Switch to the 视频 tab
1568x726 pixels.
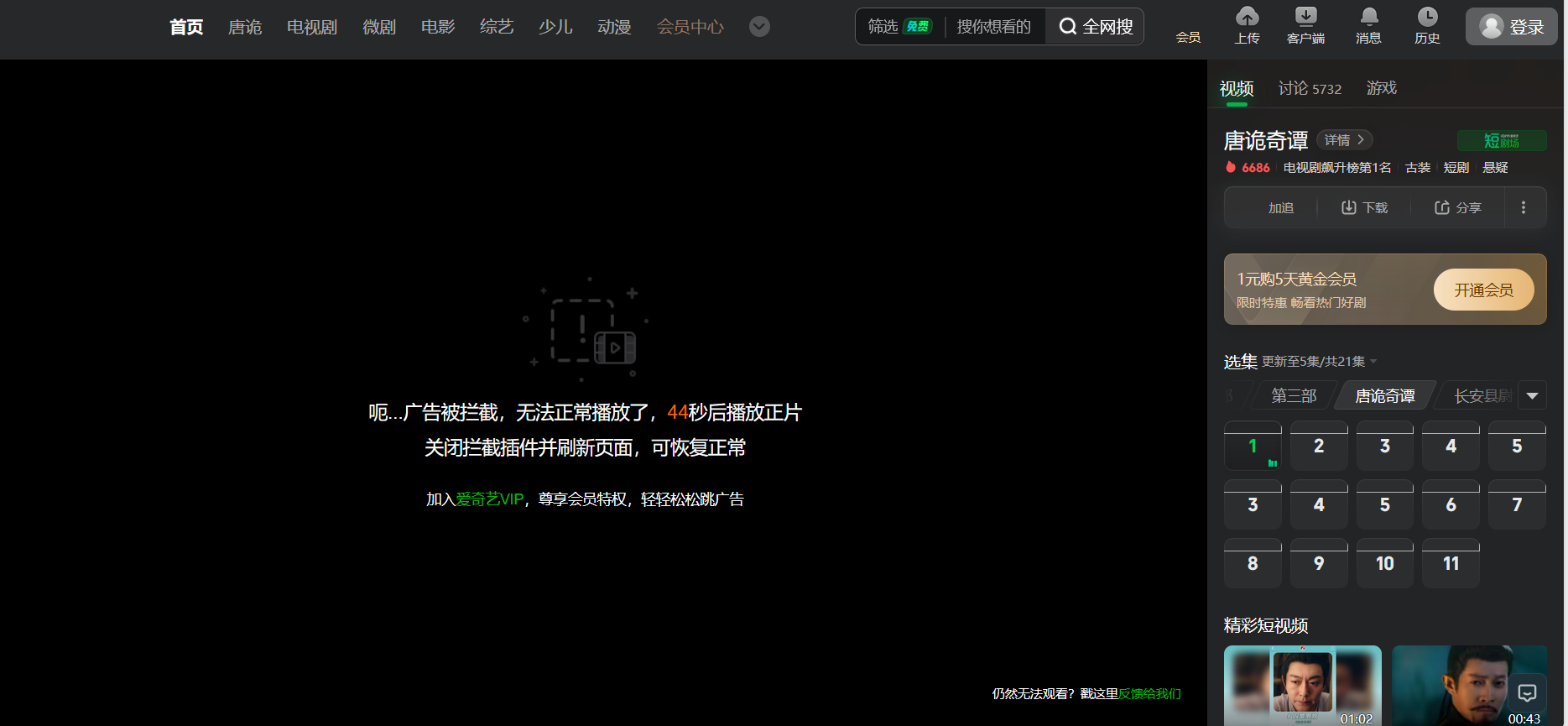pyautogui.click(x=1237, y=88)
